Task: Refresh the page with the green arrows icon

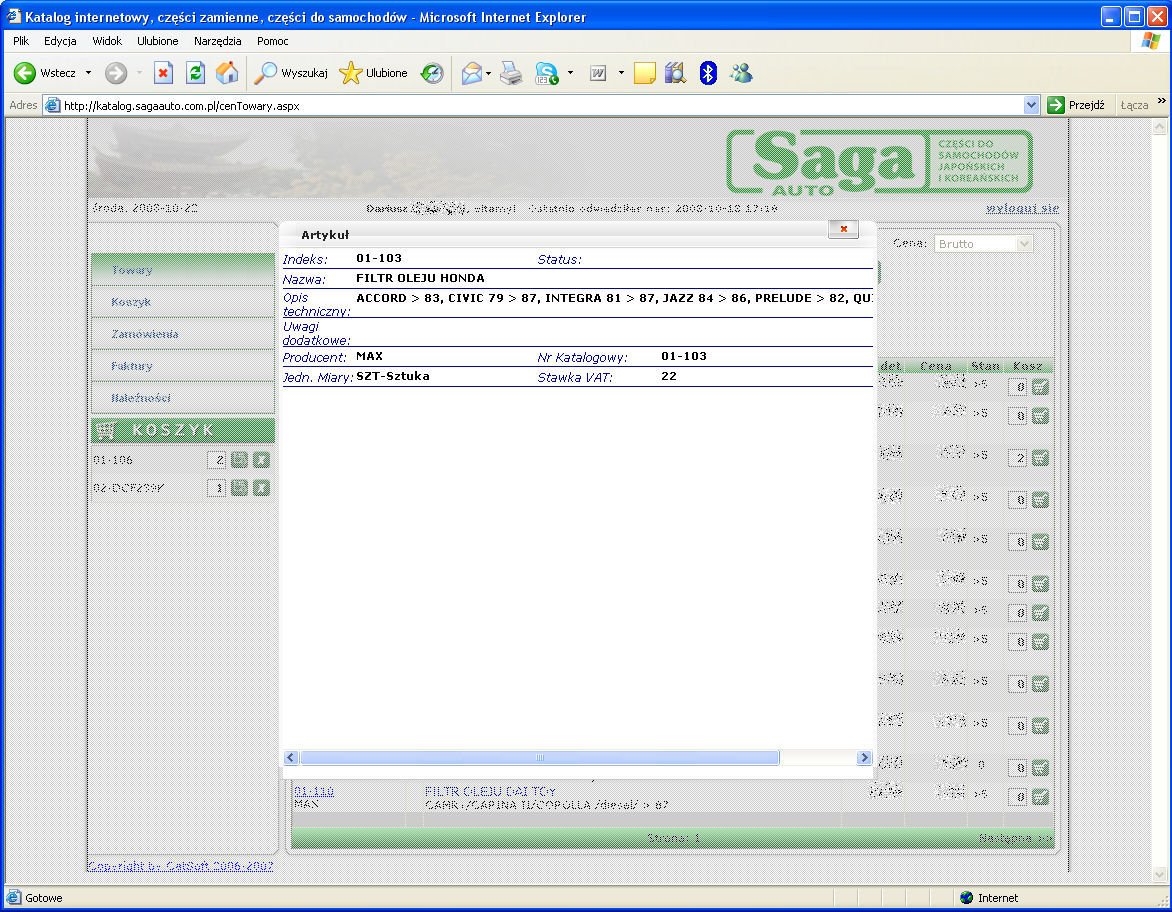Action: [195, 73]
